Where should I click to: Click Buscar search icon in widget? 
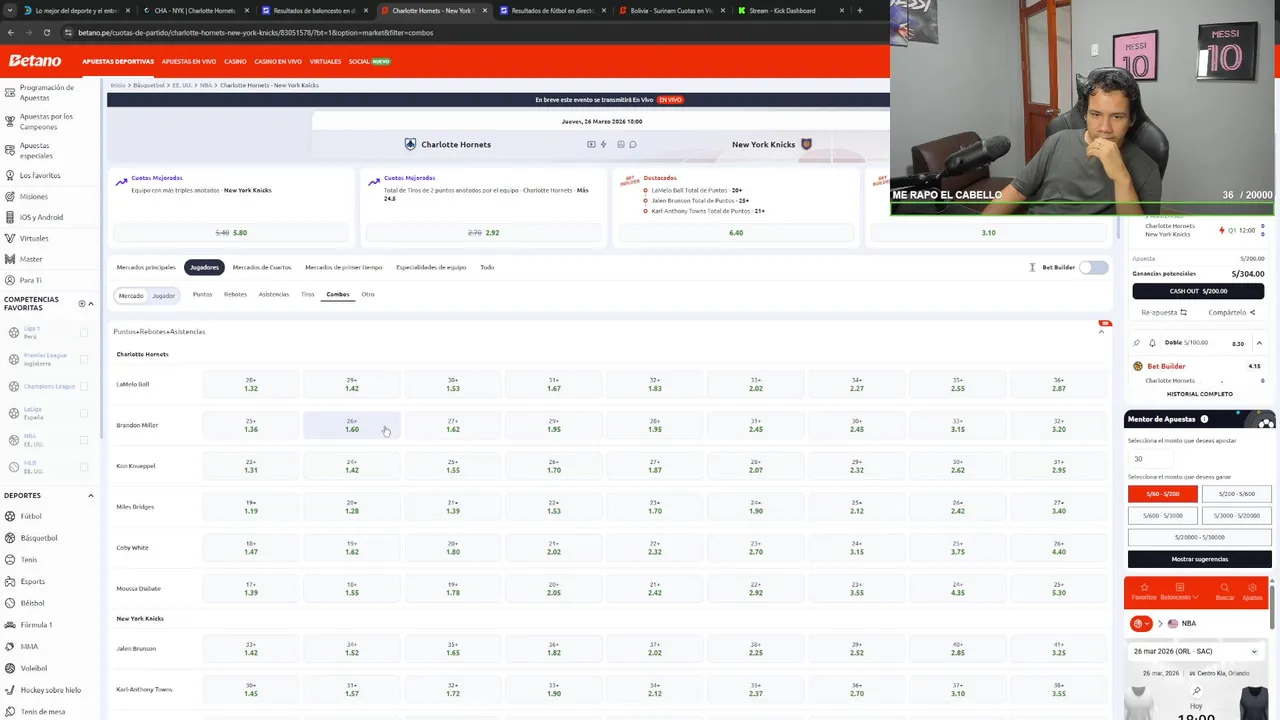click(x=1225, y=588)
